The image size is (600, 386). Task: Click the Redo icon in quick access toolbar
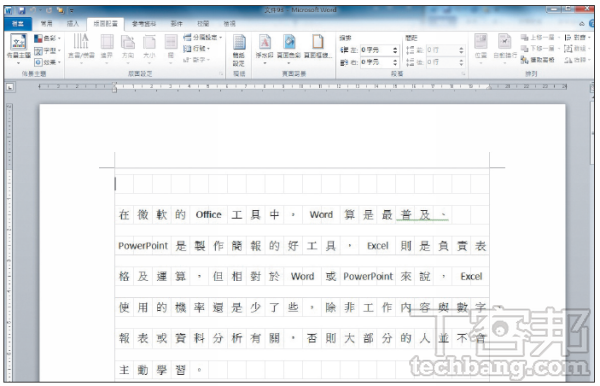click(x=49, y=10)
